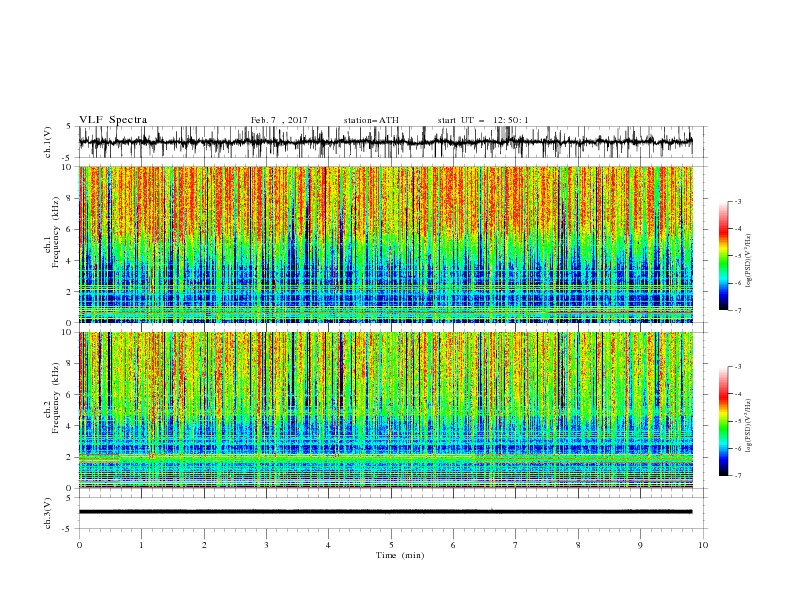Click the "start UT = 12:50: 1" header text
The width and height of the screenshot is (792, 612).
[x=483, y=120]
